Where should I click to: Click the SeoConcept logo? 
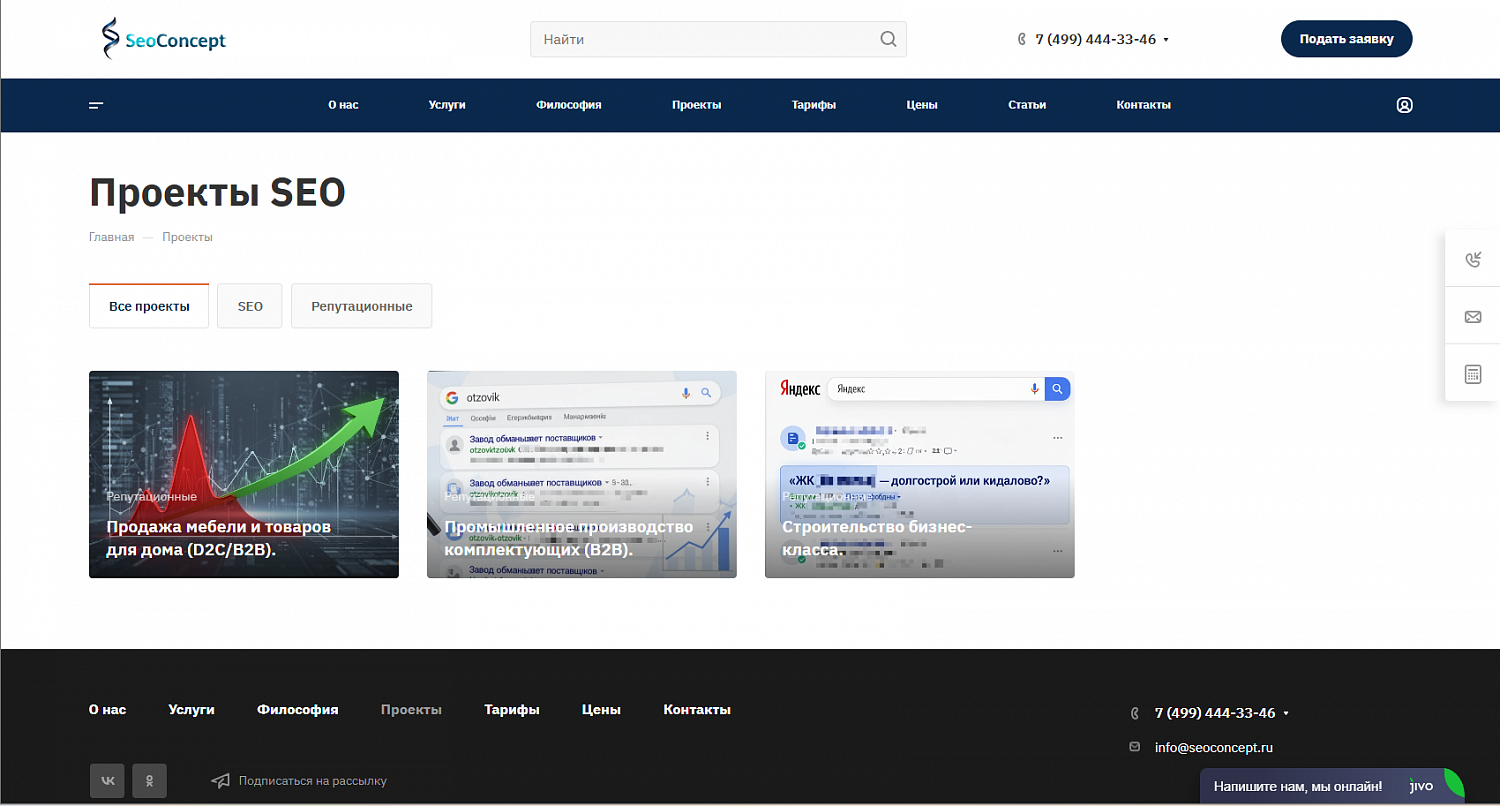[x=164, y=39]
